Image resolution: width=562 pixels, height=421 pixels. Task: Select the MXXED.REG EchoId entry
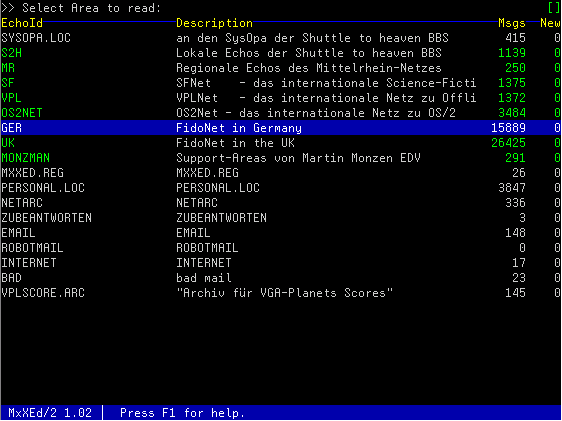[x=33, y=173]
